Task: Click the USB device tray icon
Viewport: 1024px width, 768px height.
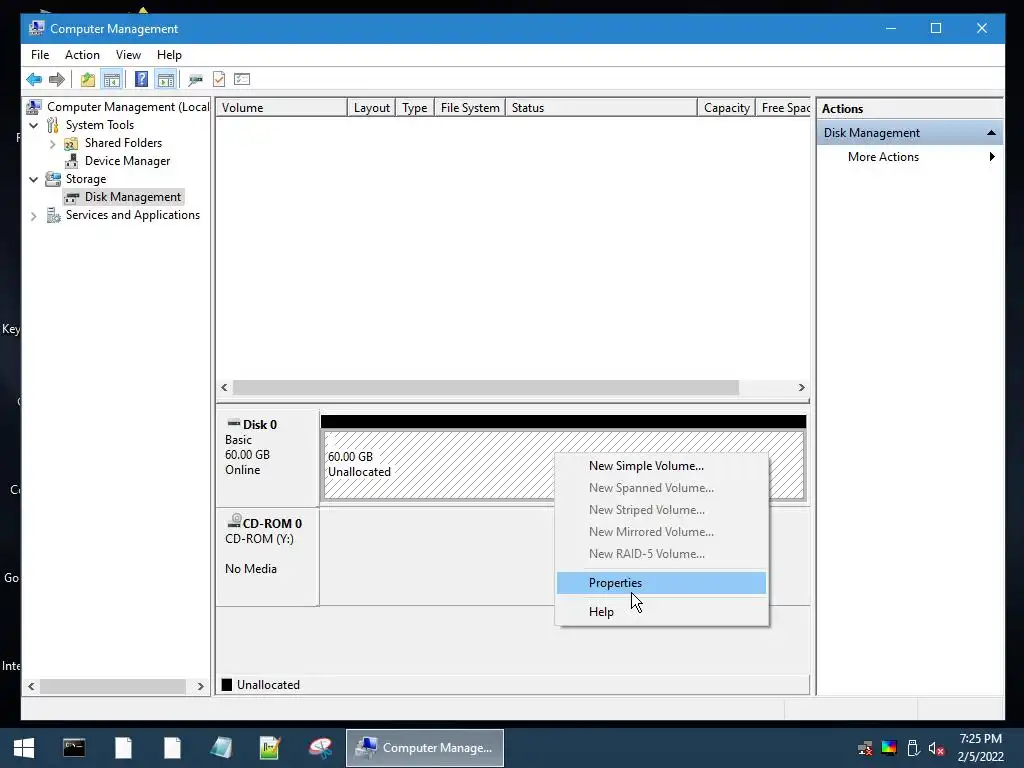Action: click(913, 748)
